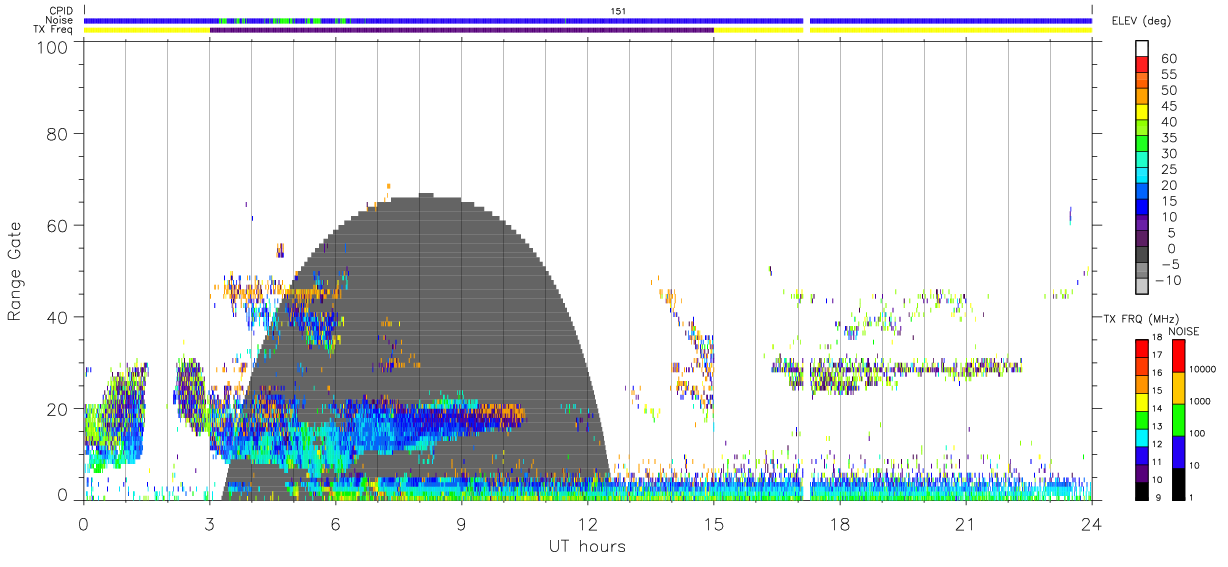This screenshot has height=567, width=1228.
Task: Click the '45' label on the ELEV colorbar
Action: point(1169,107)
